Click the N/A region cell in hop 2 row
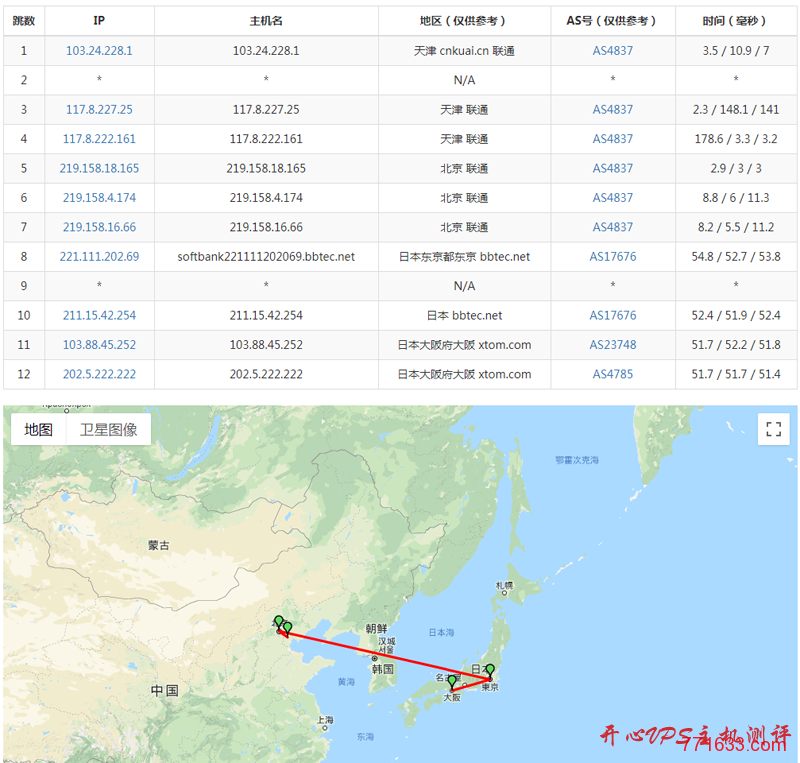This screenshot has height=763, width=800. coord(464,80)
